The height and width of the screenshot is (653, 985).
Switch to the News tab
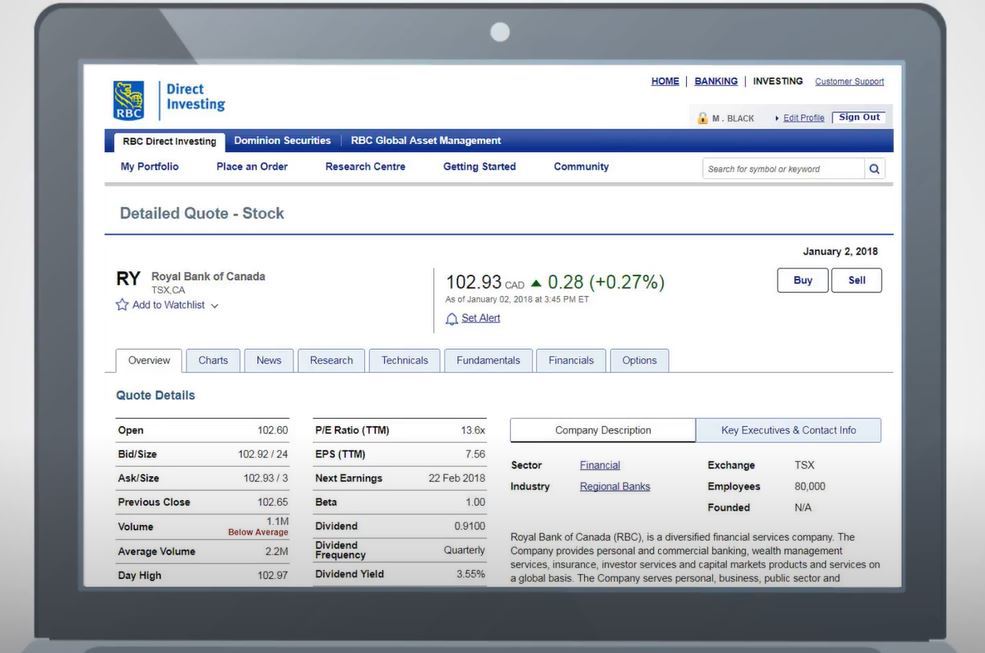(x=269, y=361)
